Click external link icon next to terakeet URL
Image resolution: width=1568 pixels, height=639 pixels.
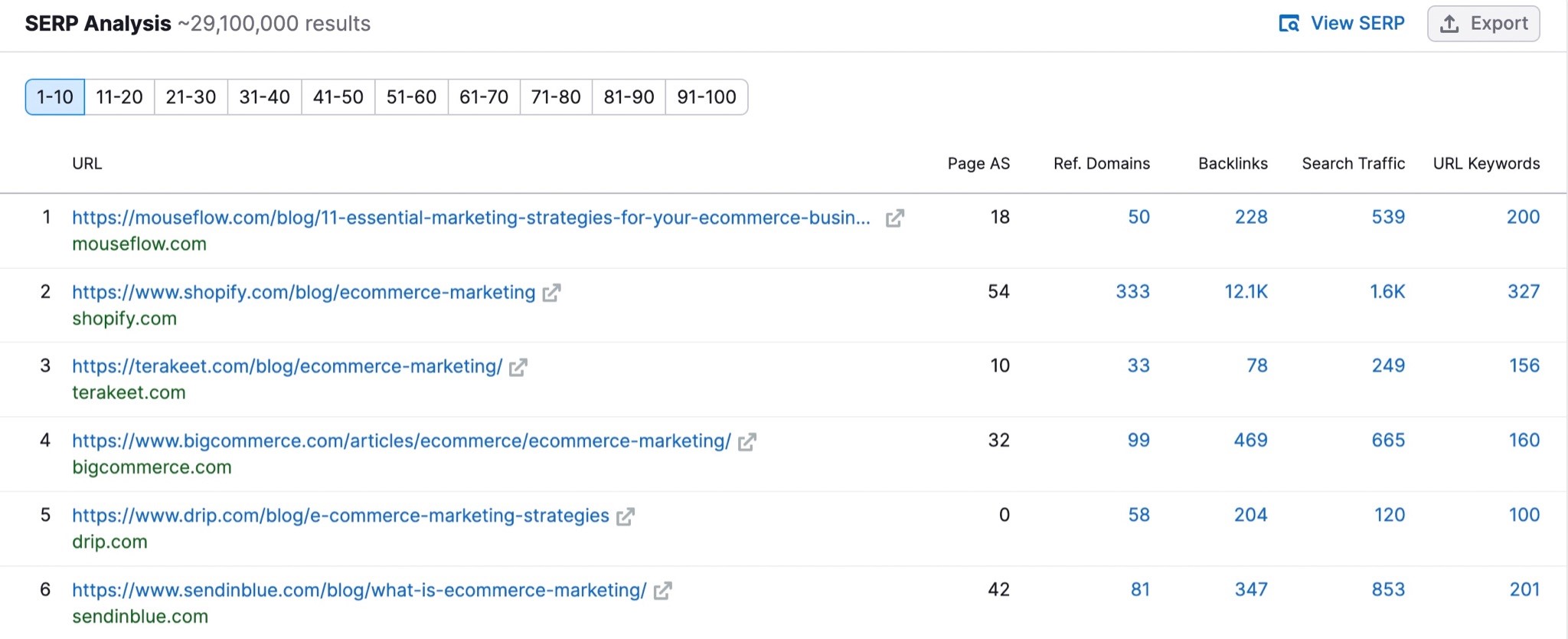tap(518, 367)
